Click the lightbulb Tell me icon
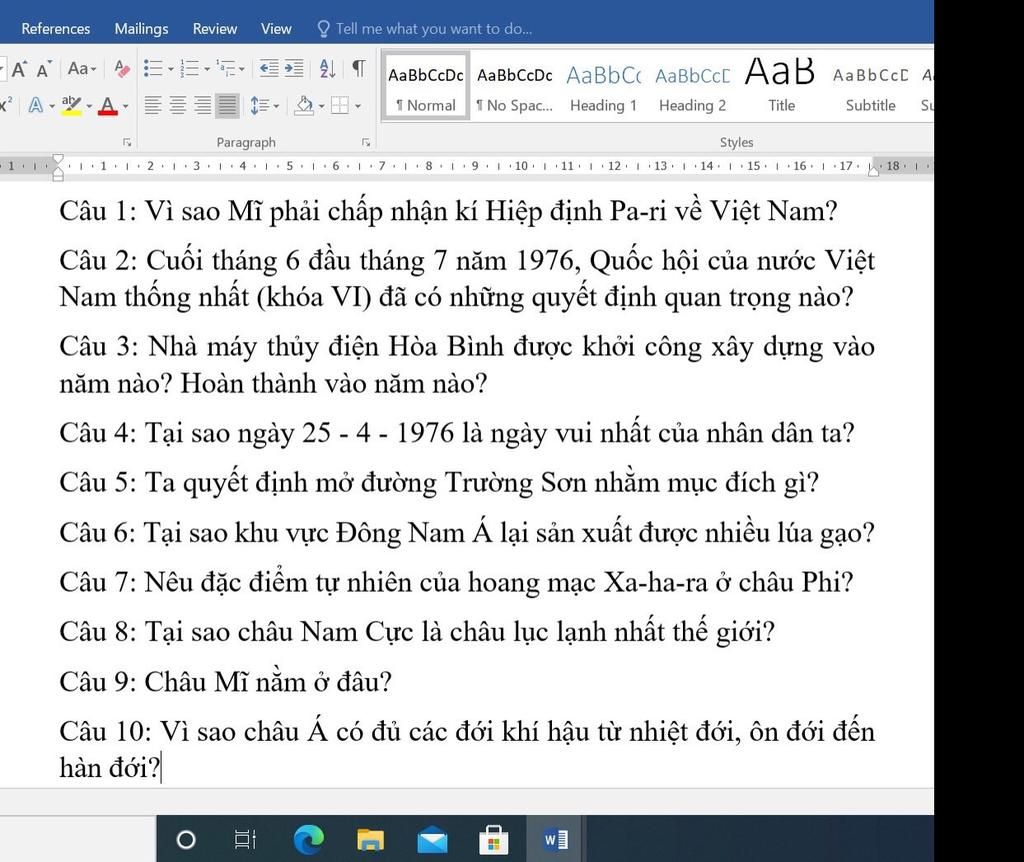This screenshot has width=1024, height=862. 323,29
